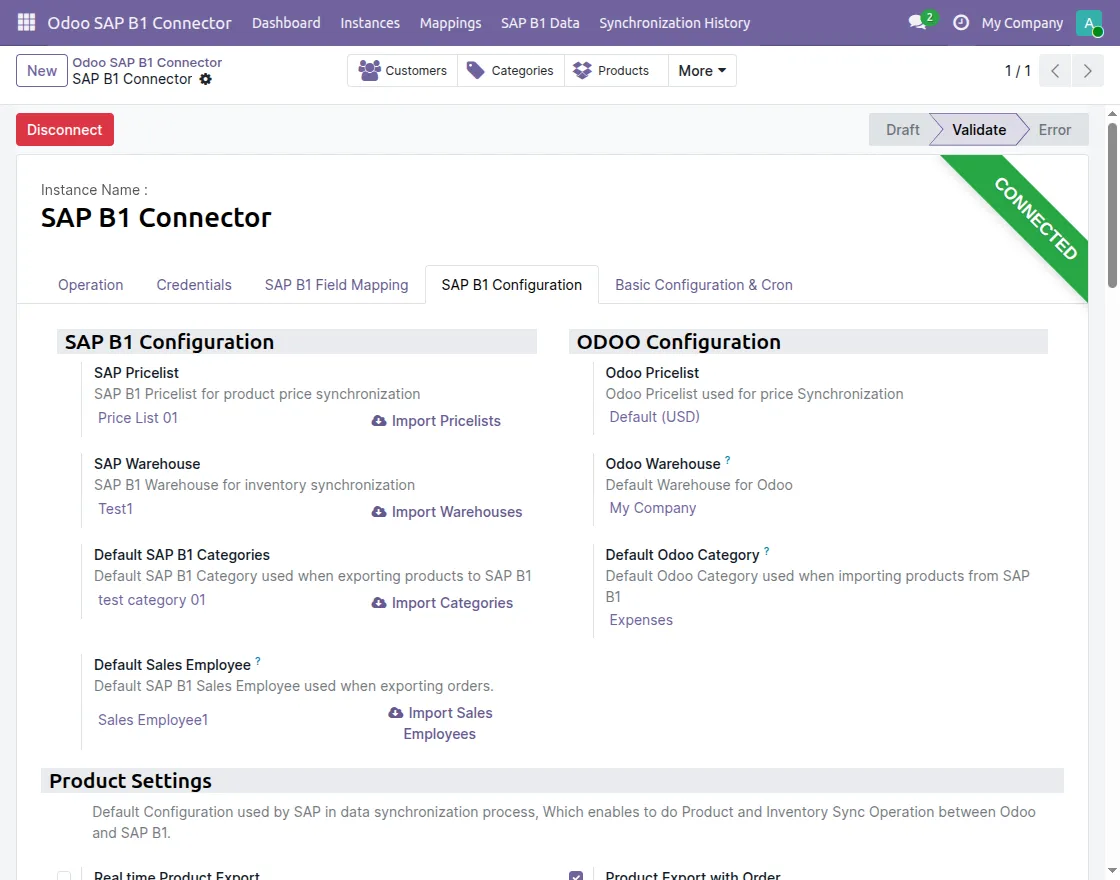Click the red Disconnect button
The height and width of the screenshot is (880, 1120).
pos(65,129)
